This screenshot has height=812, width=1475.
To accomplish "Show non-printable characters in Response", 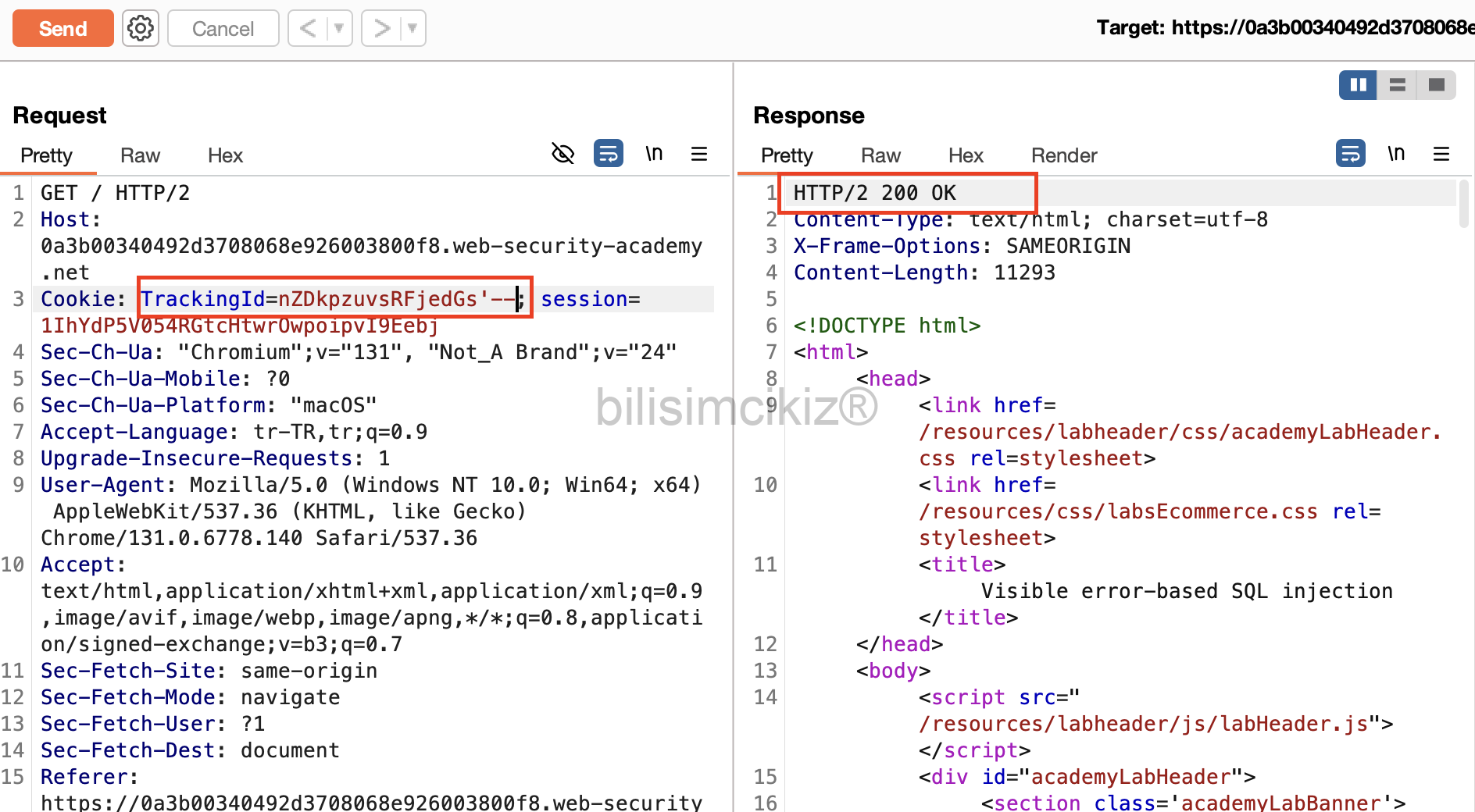I will click(x=1396, y=154).
